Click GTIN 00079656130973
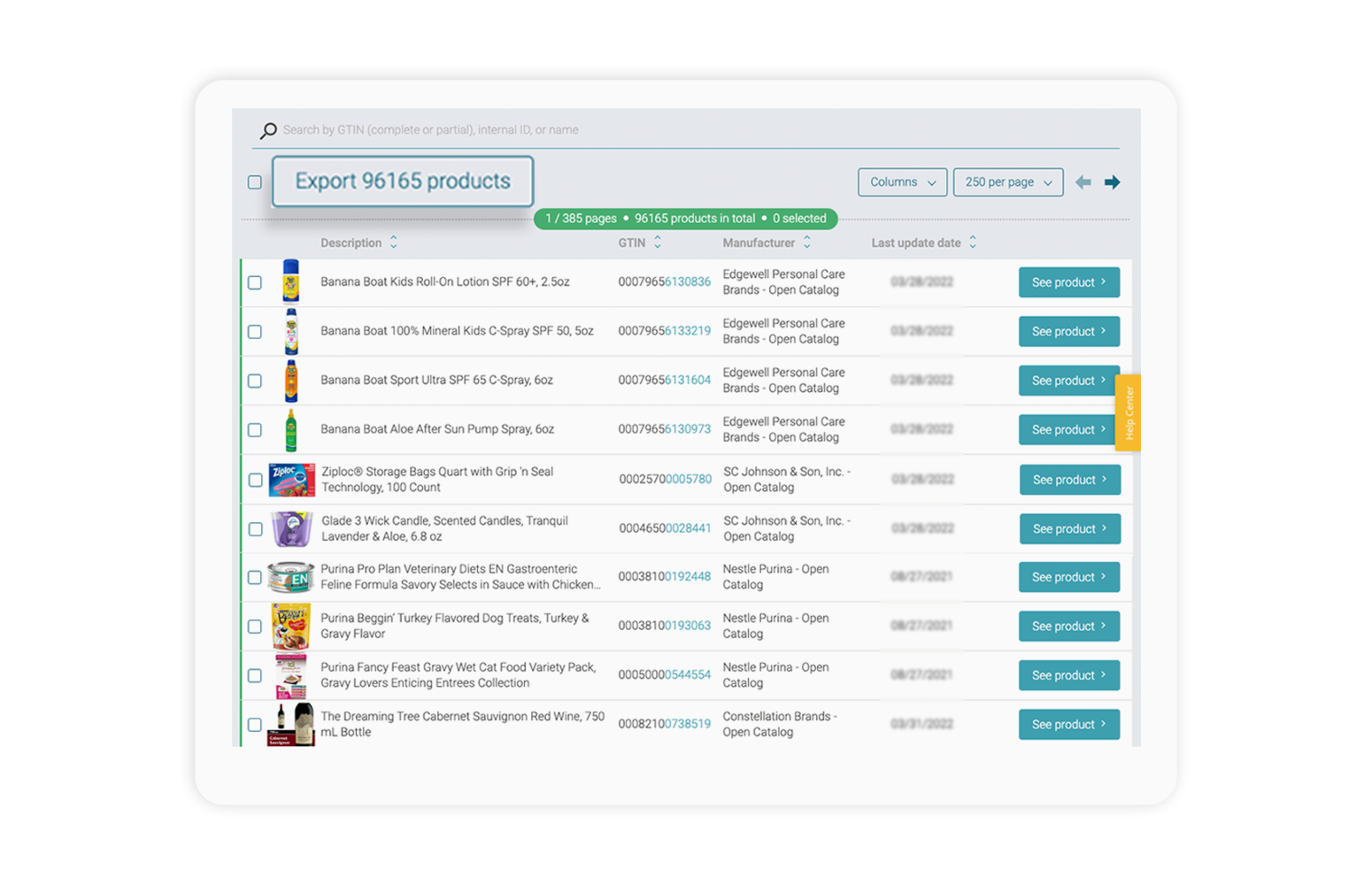 tap(665, 429)
